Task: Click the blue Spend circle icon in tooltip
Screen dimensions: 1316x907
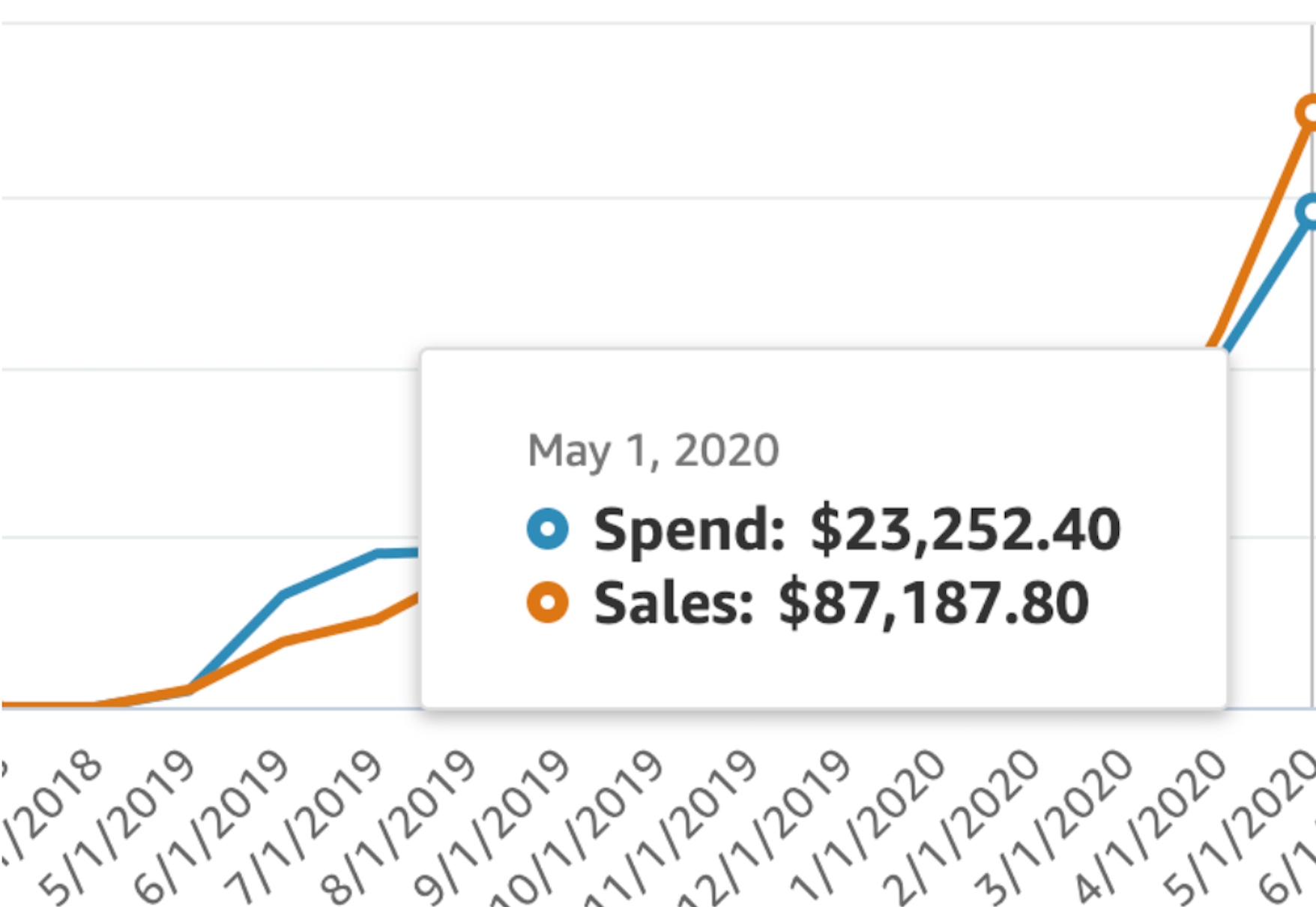Action: click(548, 528)
